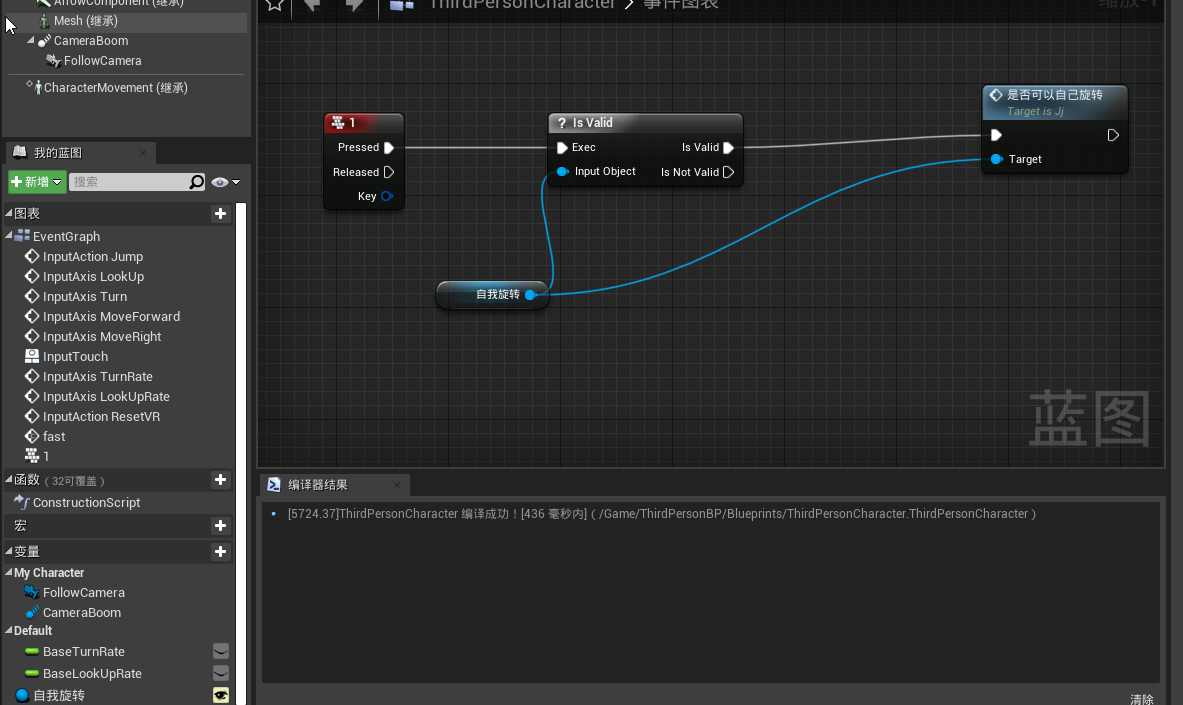This screenshot has width=1183, height=705.
Task: Click the bookmark star icon in graph toolbar
Action: click(x=275, y=5)
